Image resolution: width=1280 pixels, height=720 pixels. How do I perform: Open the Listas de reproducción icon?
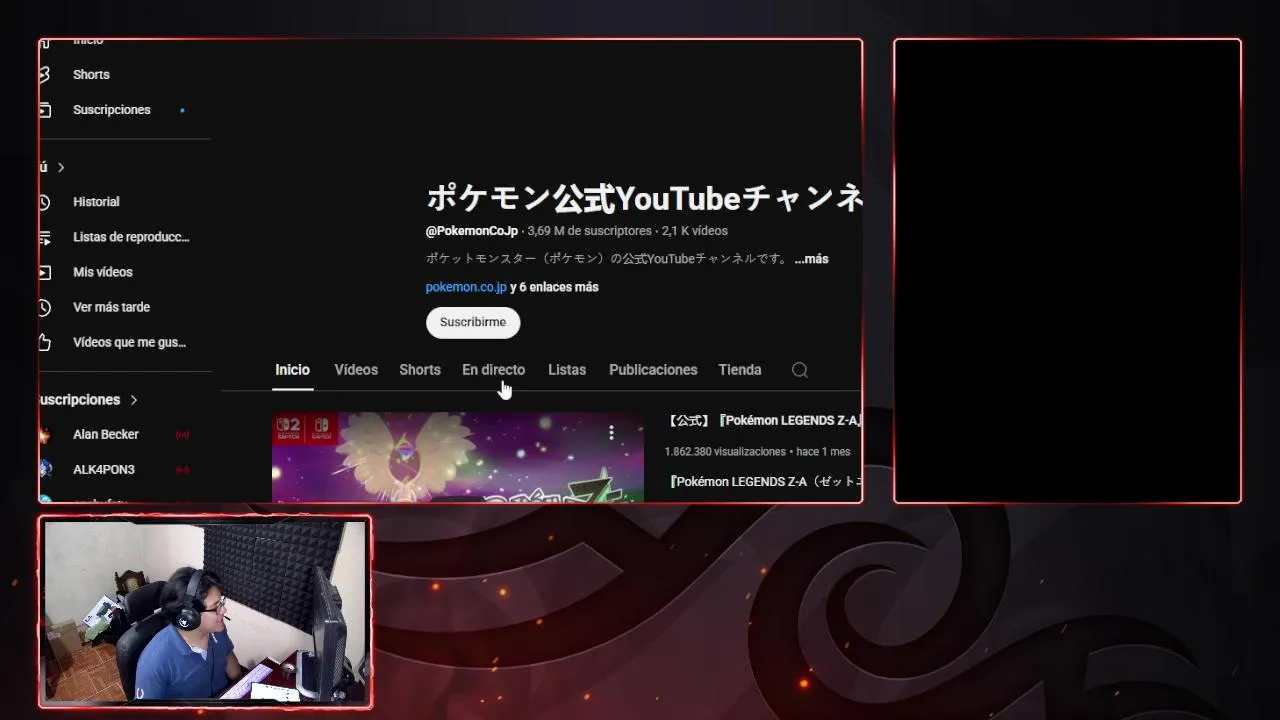(x=44, y=238)
